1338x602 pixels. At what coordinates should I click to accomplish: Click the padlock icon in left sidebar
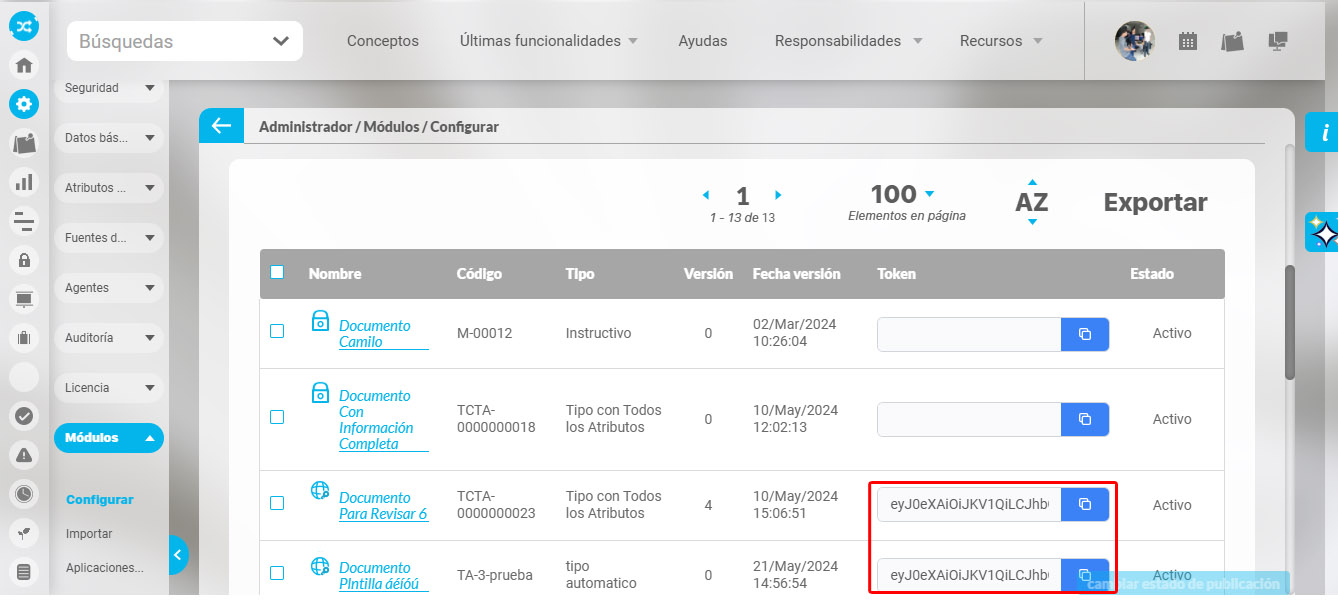(x=24, y=260)
